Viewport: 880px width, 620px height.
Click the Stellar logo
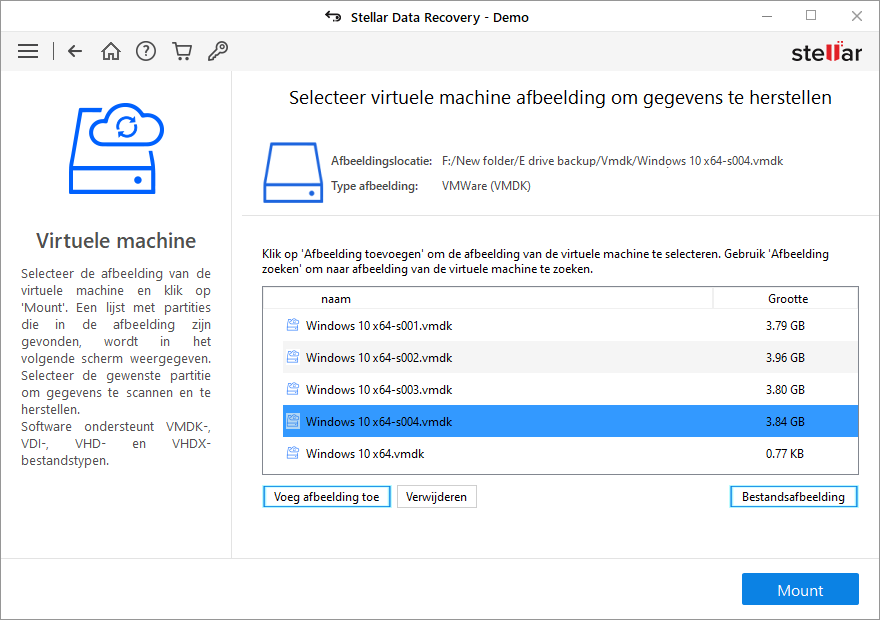826,52
